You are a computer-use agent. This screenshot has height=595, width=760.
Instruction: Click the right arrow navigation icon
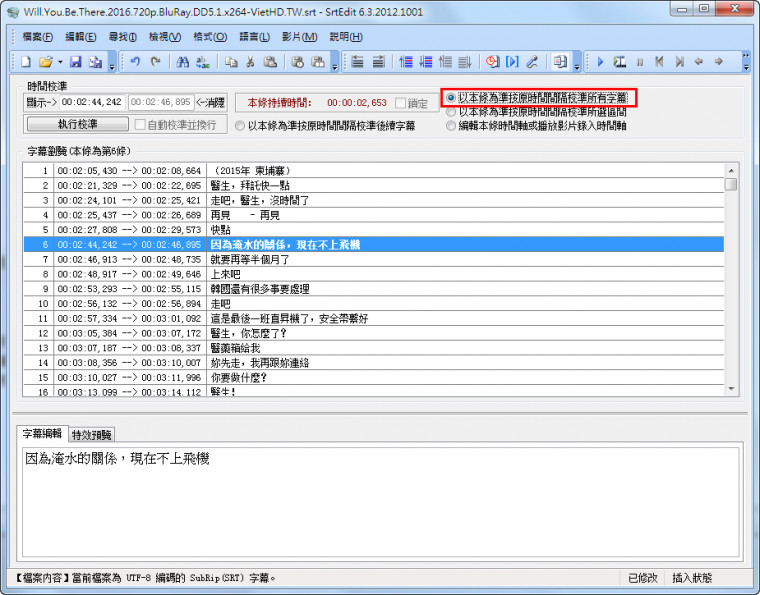[718, 62]
